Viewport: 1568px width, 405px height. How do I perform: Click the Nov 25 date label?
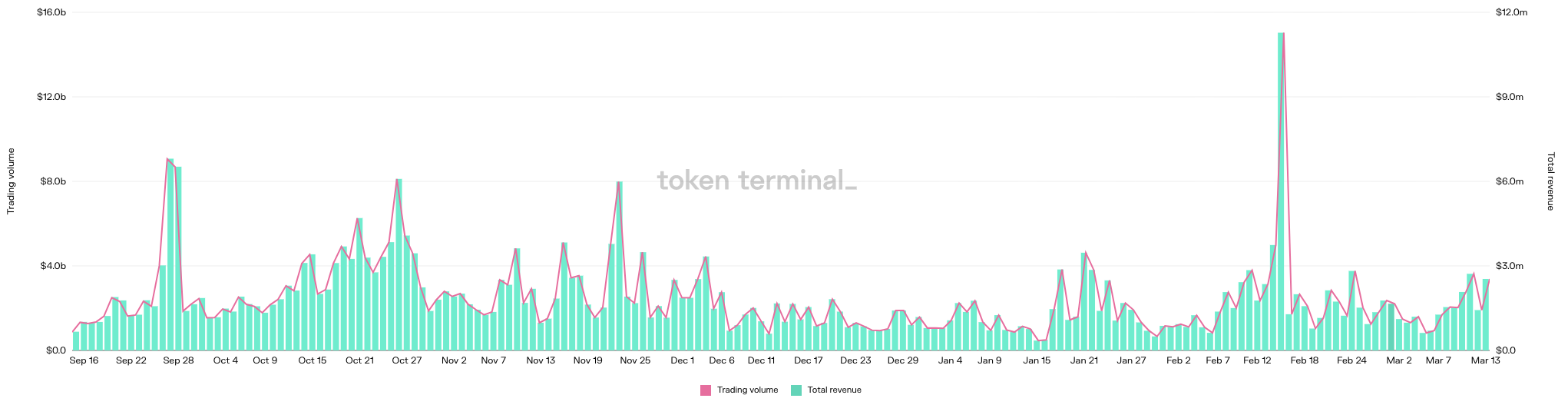(635, 360)
